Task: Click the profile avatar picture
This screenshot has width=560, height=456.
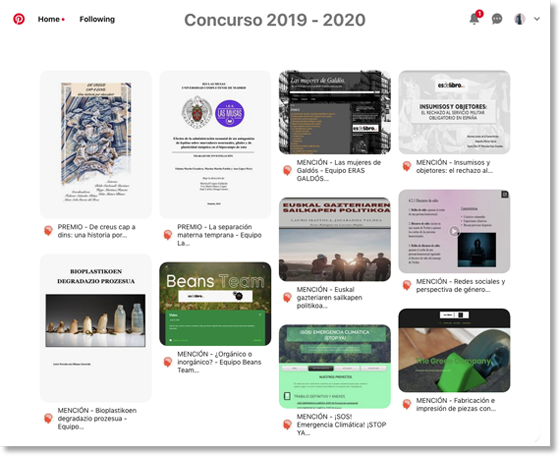Action: pyautogui.click(x=519, y=19)
